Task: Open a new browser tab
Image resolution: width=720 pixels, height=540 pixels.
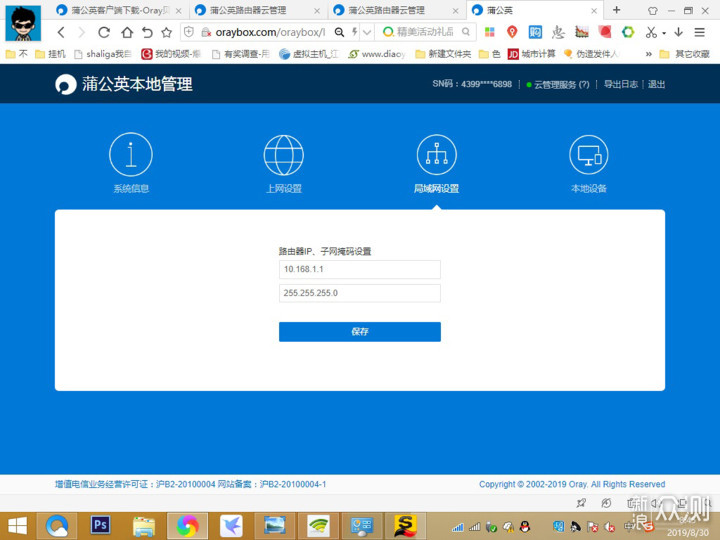Action: [616, 10]
